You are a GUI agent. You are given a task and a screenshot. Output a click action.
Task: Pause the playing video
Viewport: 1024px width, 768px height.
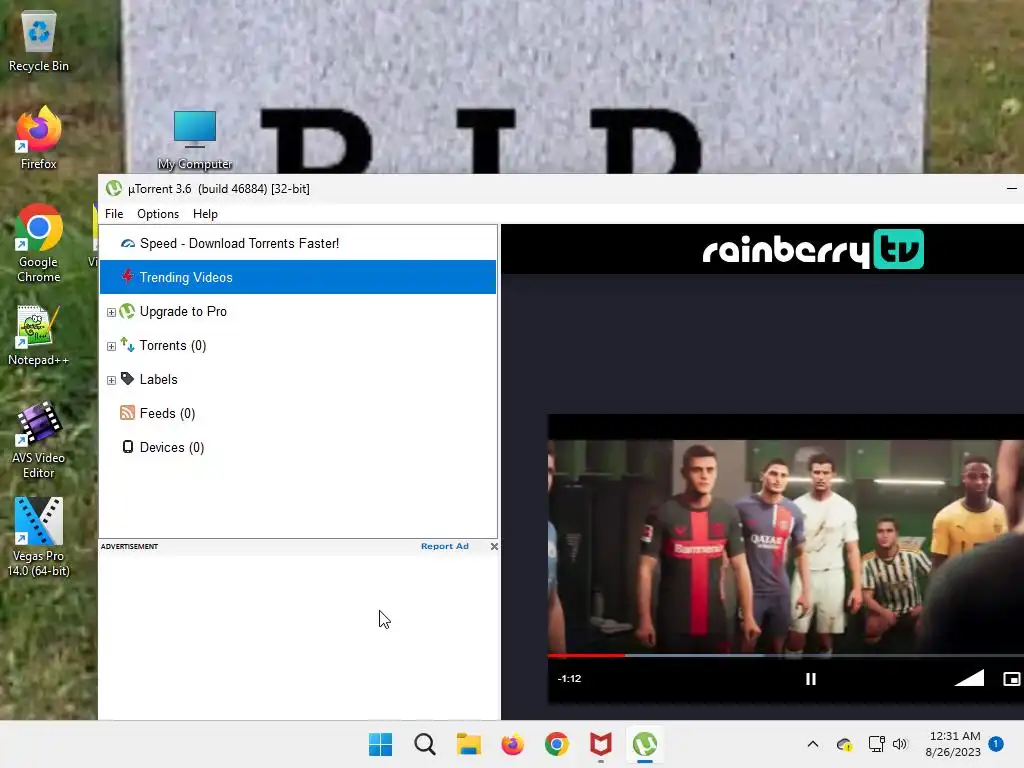tap(810, 679)
